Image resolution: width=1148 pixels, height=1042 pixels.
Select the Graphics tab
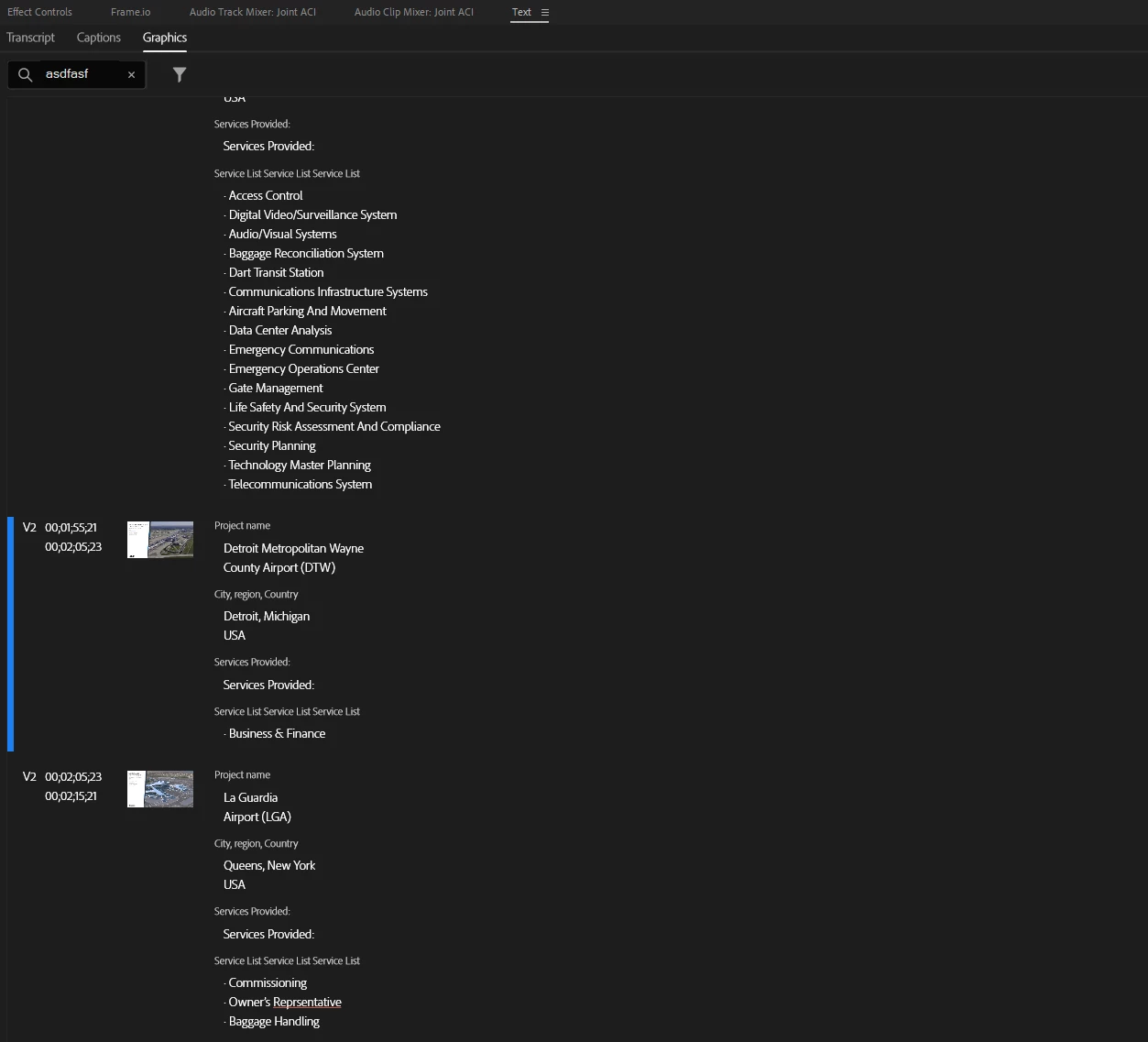coord(165,38)
